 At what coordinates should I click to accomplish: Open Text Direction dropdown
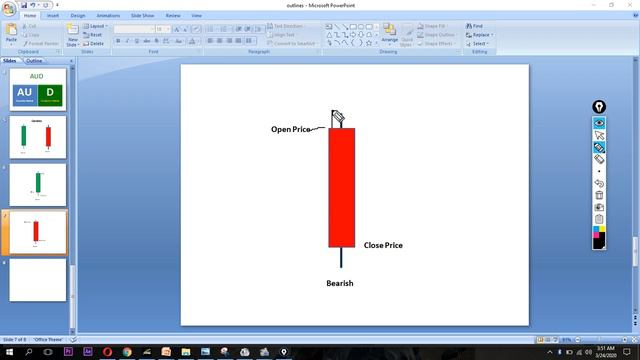pos(286,26)
